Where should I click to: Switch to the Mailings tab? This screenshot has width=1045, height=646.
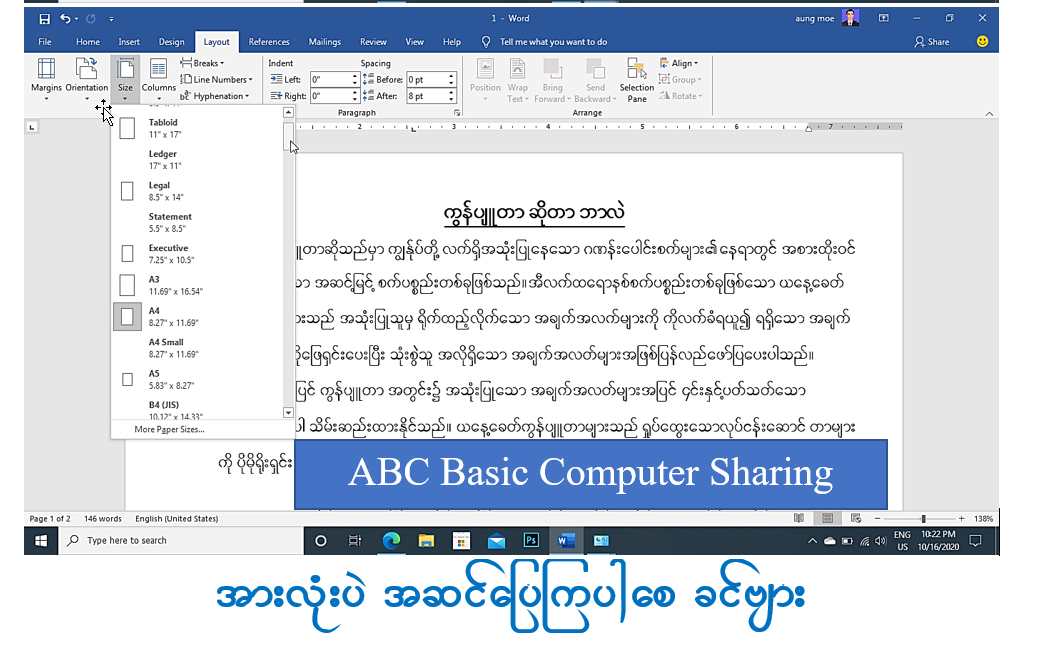[x=325, y=41]
